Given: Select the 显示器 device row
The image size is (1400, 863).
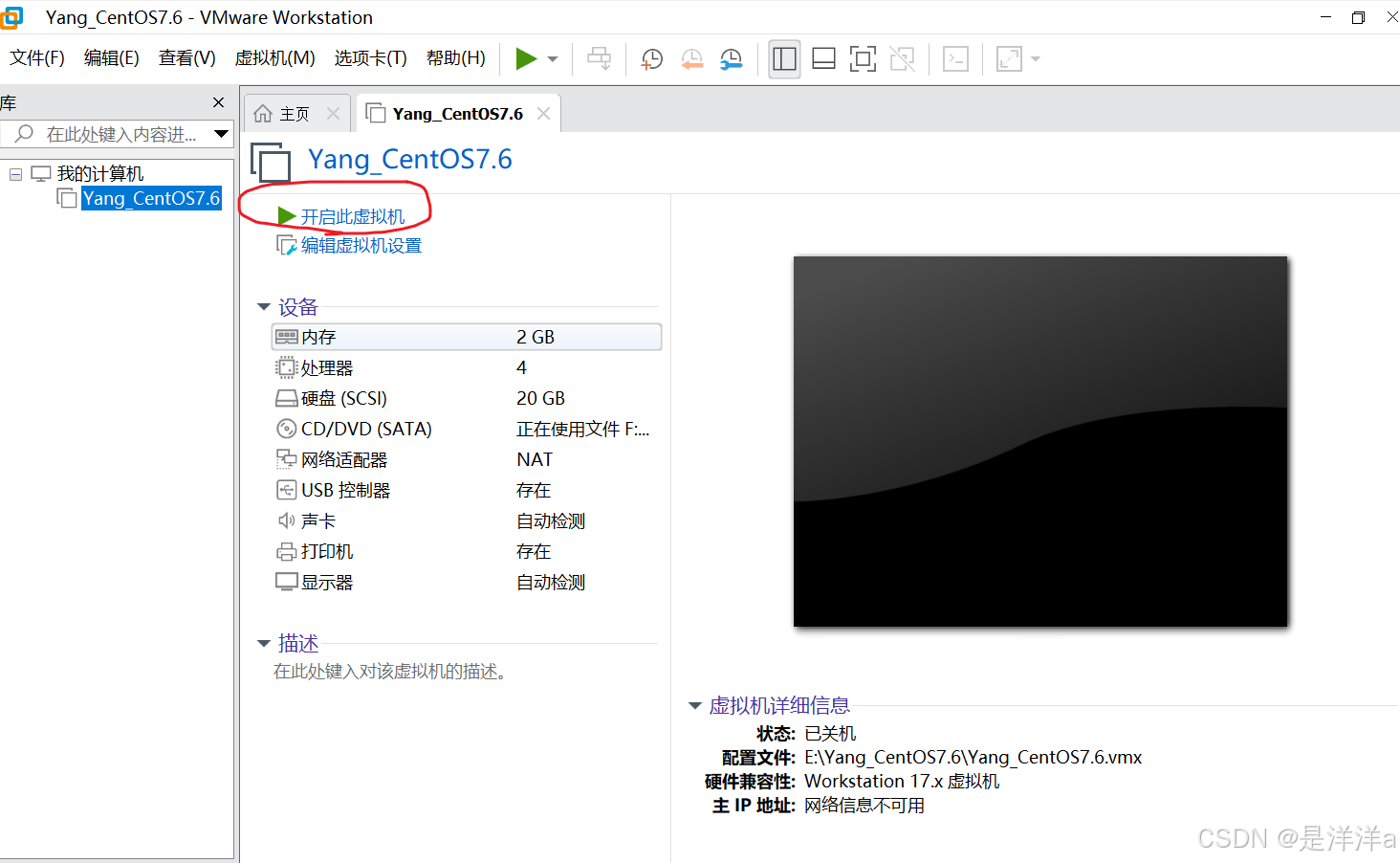Looking at the screenshot, I should pyautogui.click(x=467, y=582).
